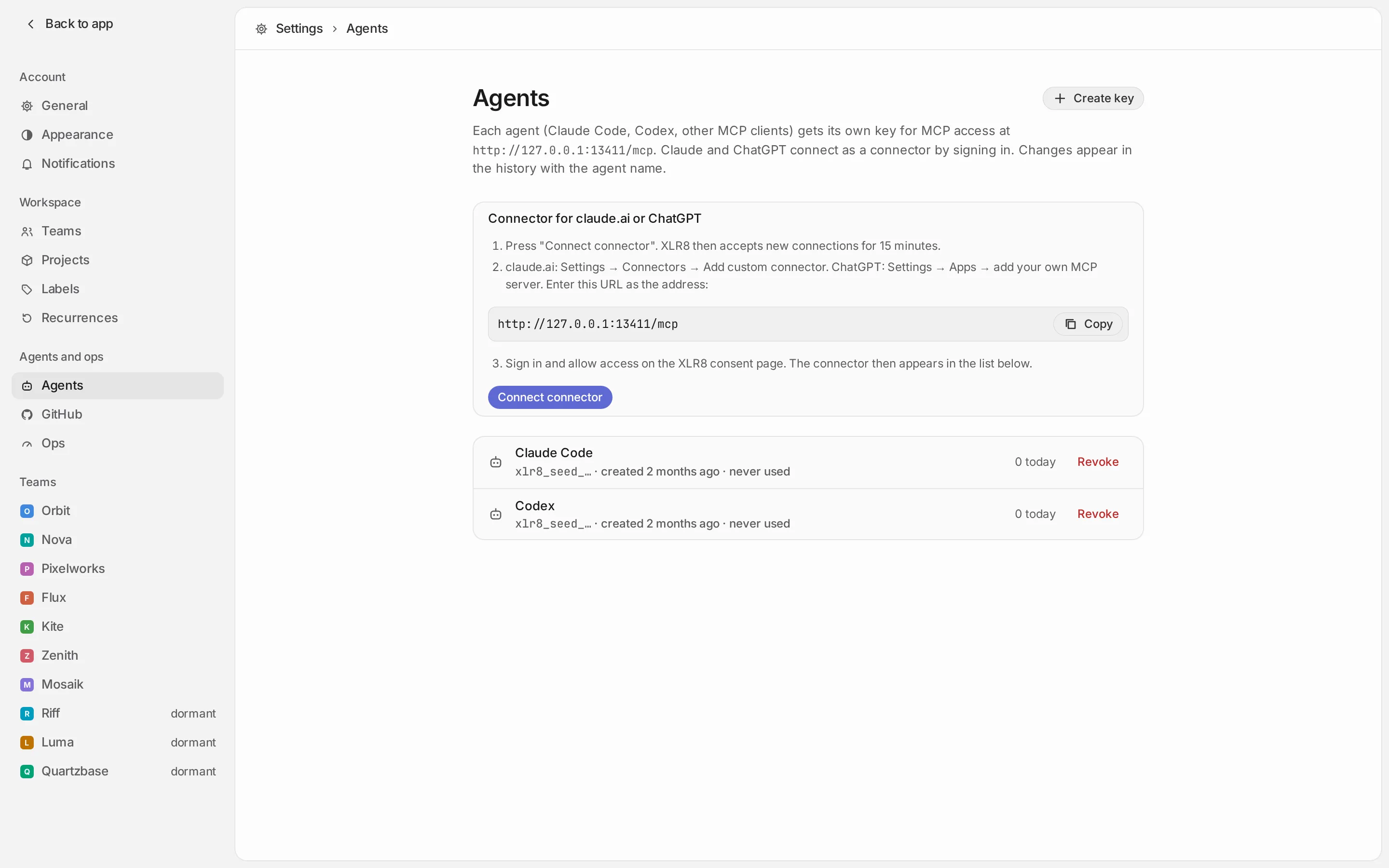Click the Agents robot icon in sidebar
Screen dimensions: 1389x868
point(27,386)
